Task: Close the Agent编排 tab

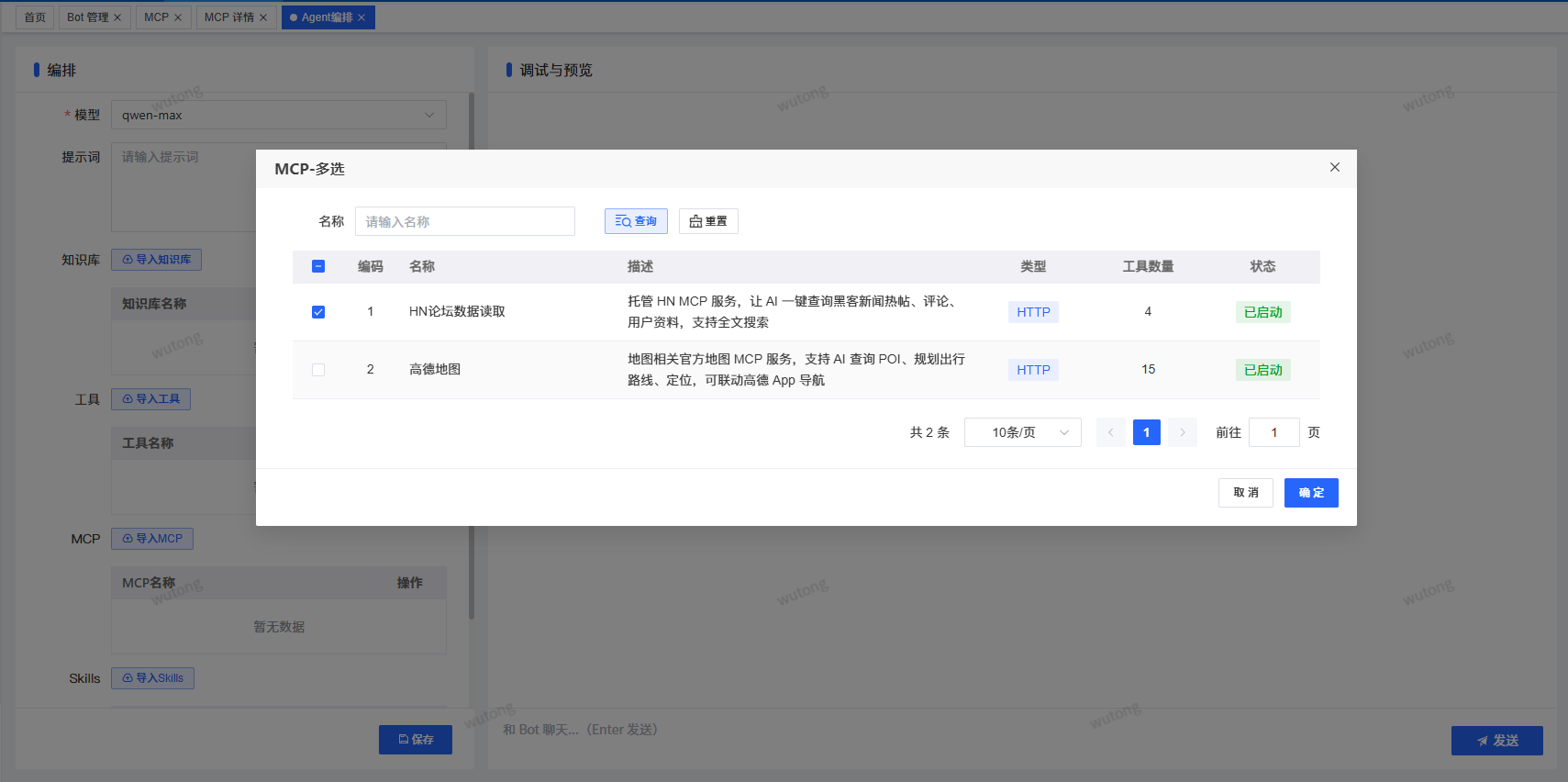Action: click(x=361, y=17)
